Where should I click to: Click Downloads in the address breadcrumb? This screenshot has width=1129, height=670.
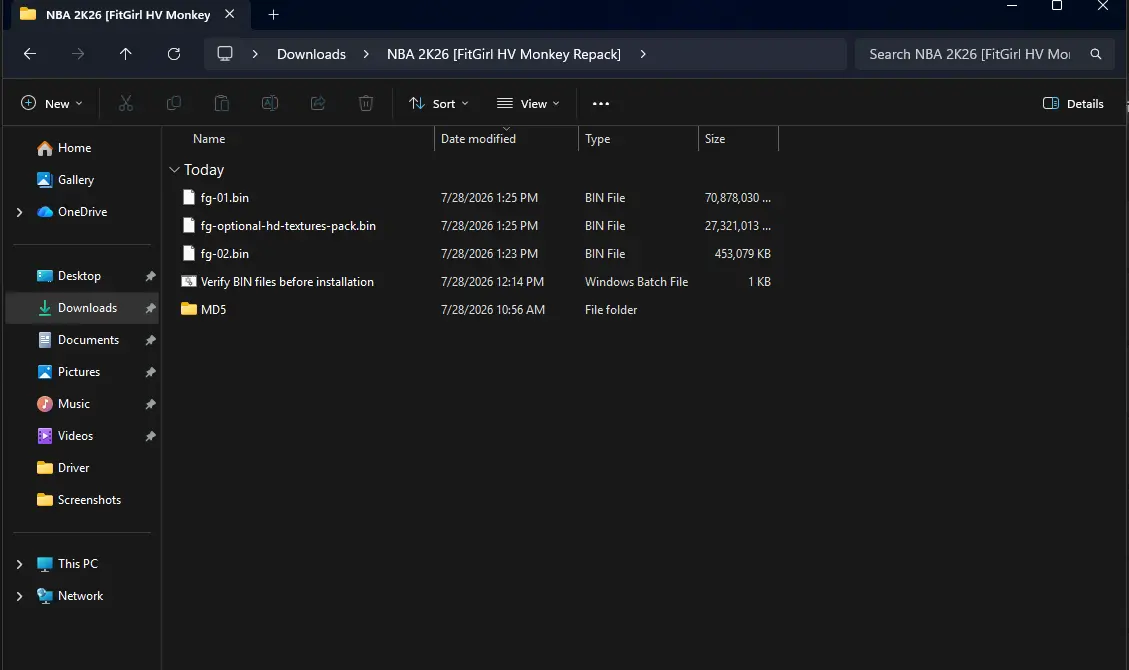tap(311, 54)
